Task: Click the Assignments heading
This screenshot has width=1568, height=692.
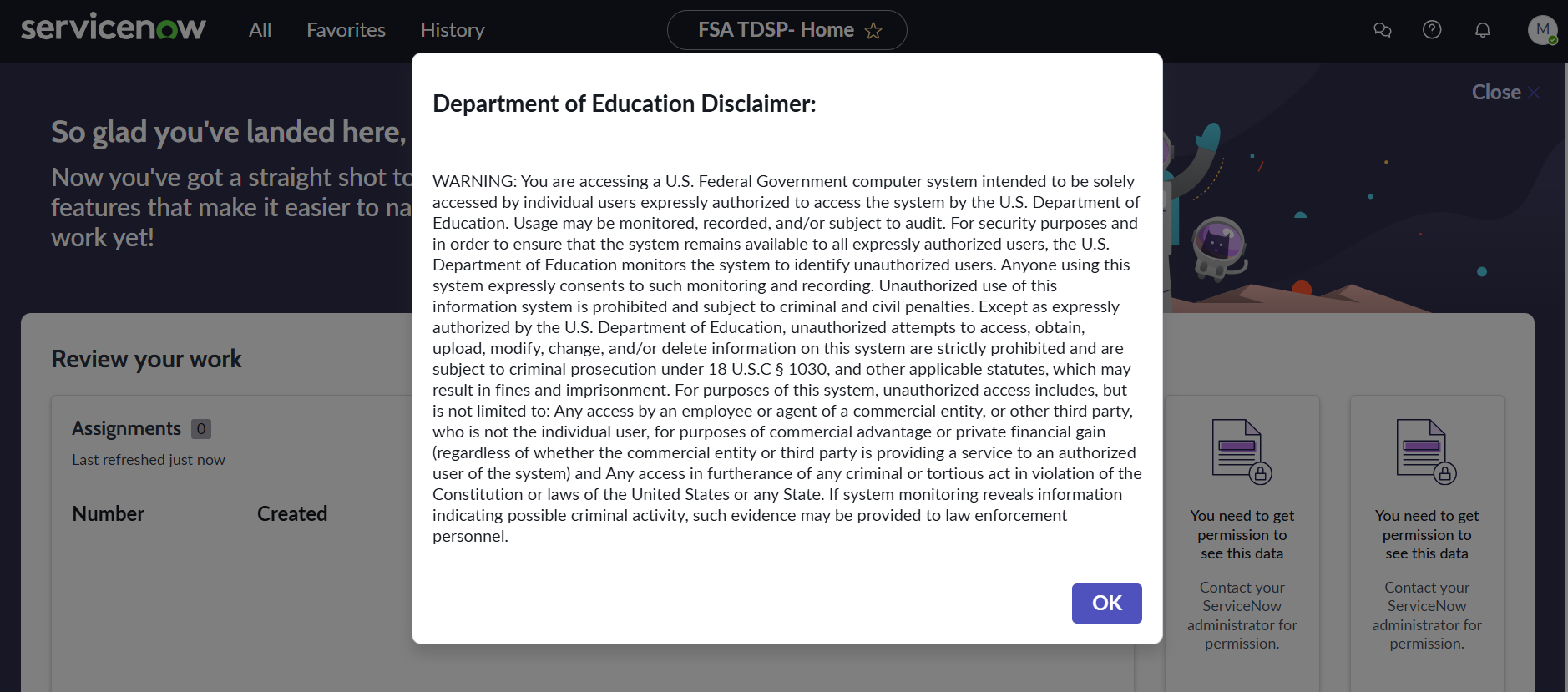Action: pos(127,428)
